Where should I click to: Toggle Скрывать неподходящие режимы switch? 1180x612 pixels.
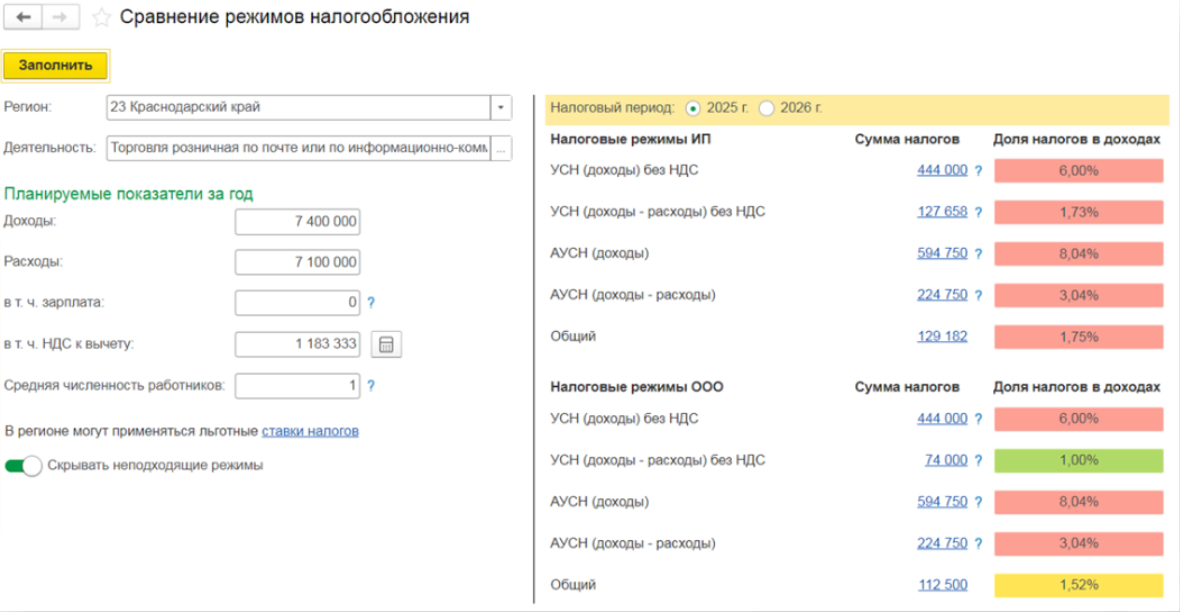[24, 466]
